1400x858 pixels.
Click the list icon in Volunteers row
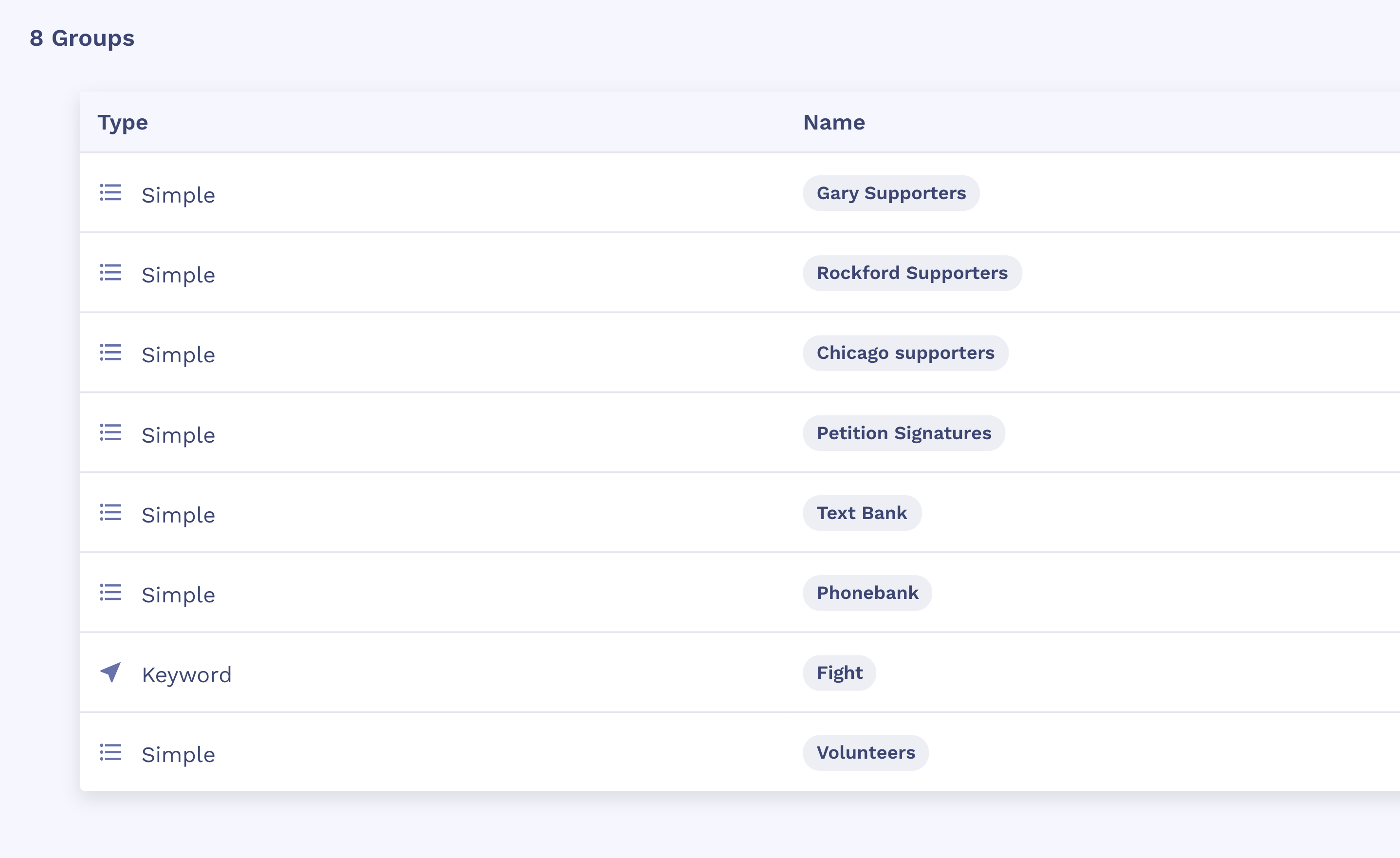coord(110,753)
